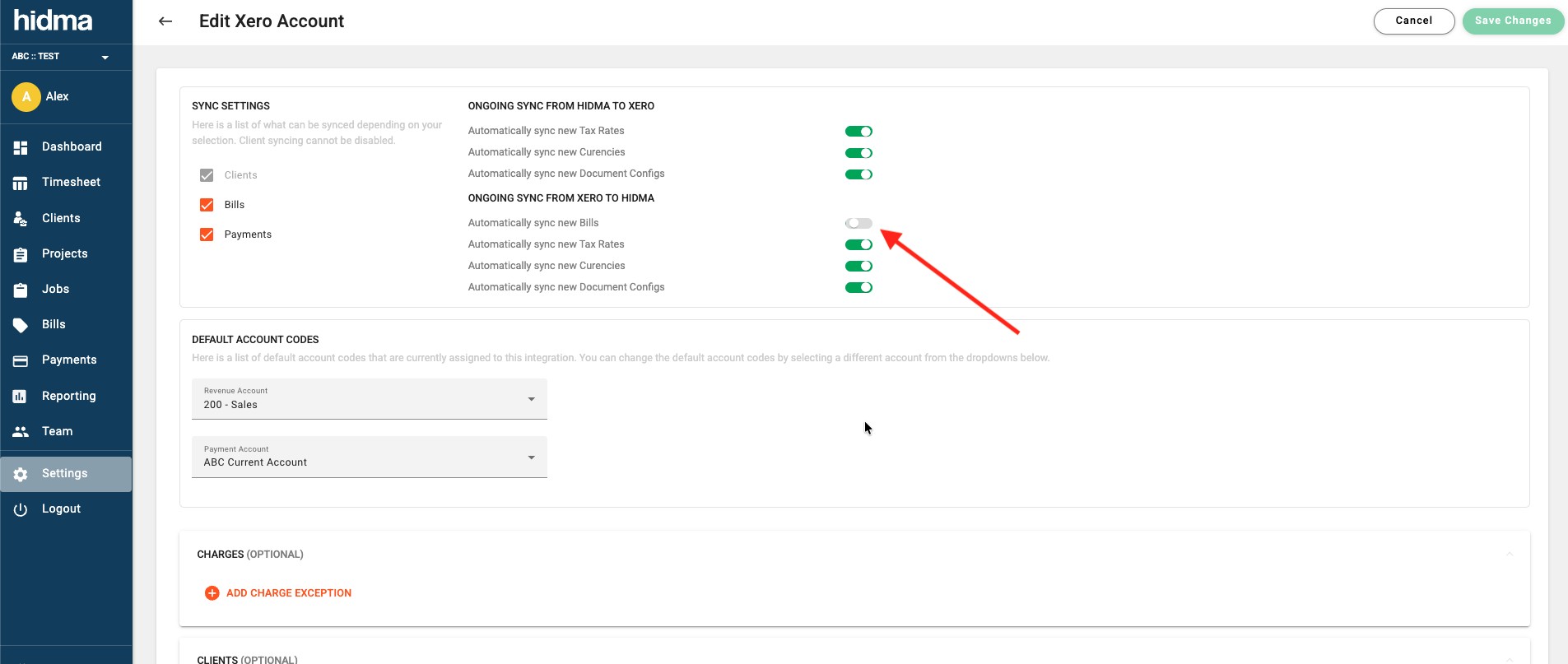Toggle Xero to Hidma Tax Rates sync

[858, 244]
